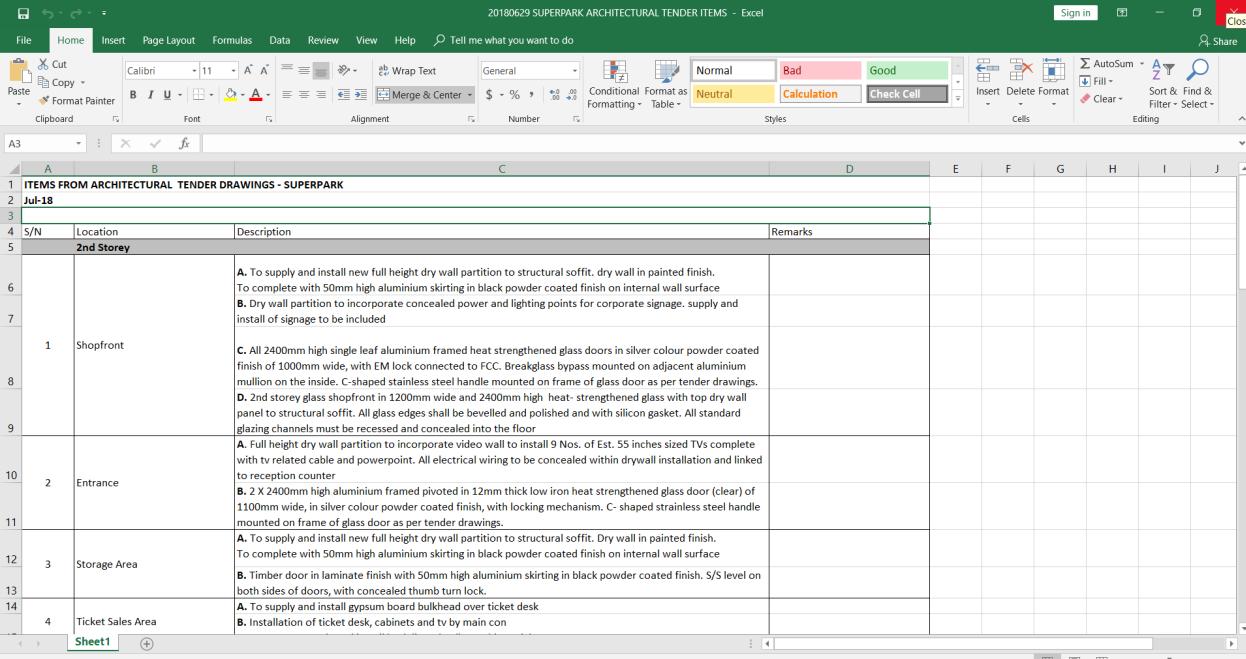
Task: Open the File menu
Action: point(23,40)
